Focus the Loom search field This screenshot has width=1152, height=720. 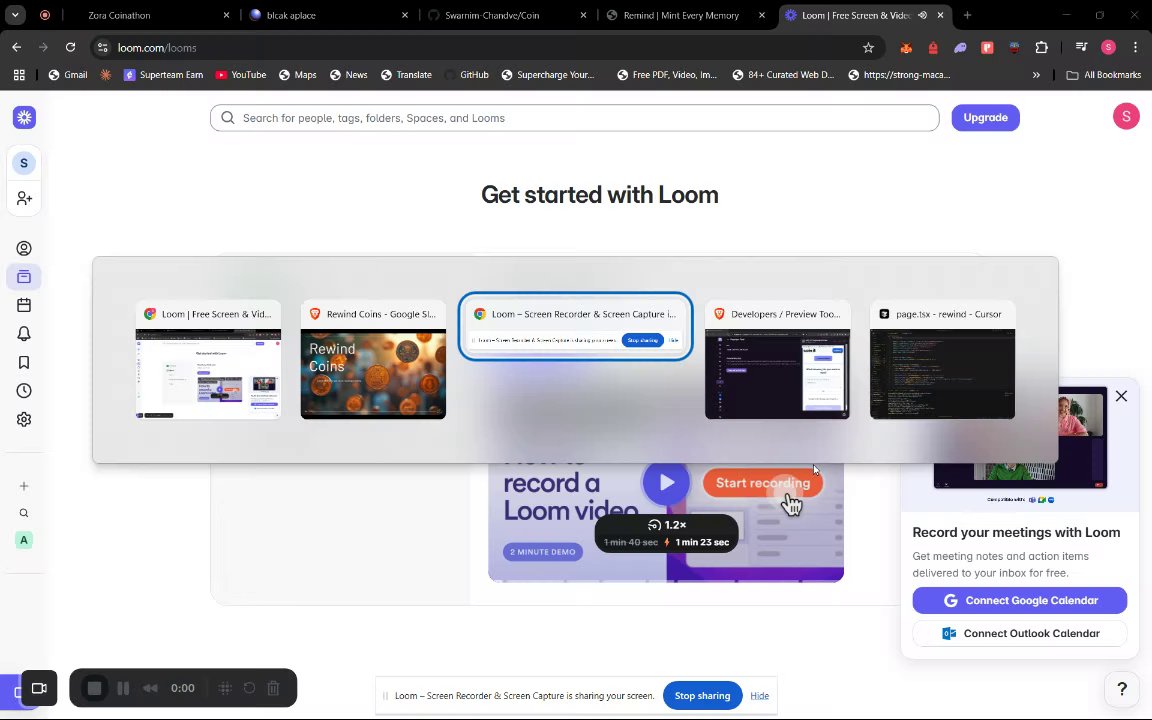(575, 118)
